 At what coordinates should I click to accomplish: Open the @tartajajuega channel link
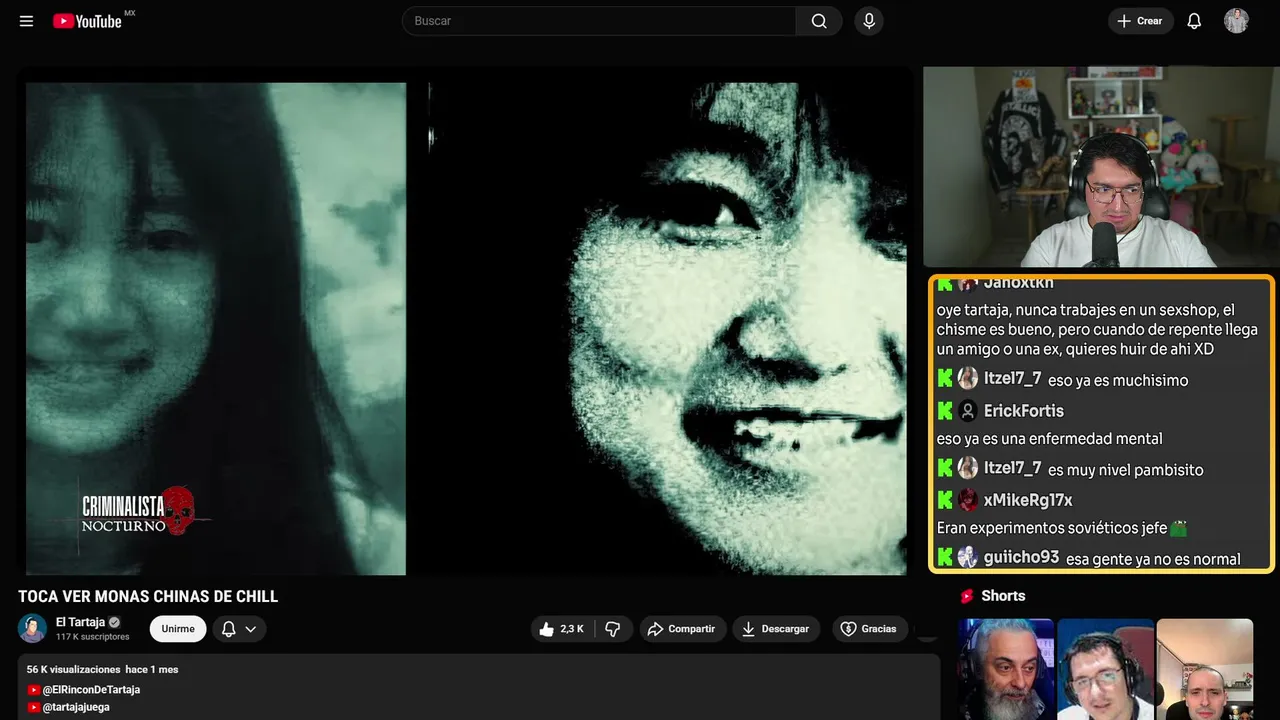coord(76,707)
